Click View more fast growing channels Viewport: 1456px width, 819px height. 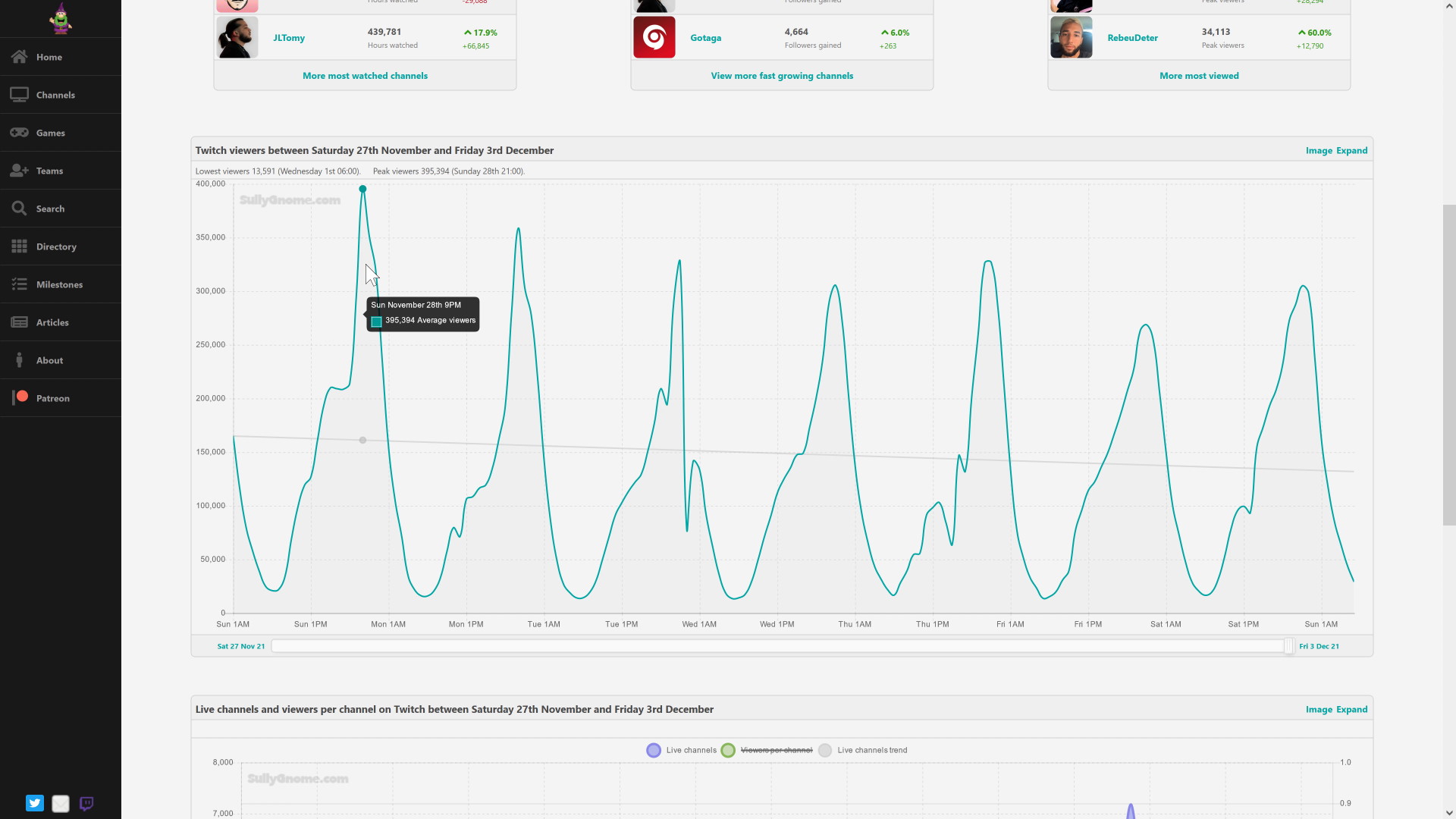coord(782,76)
